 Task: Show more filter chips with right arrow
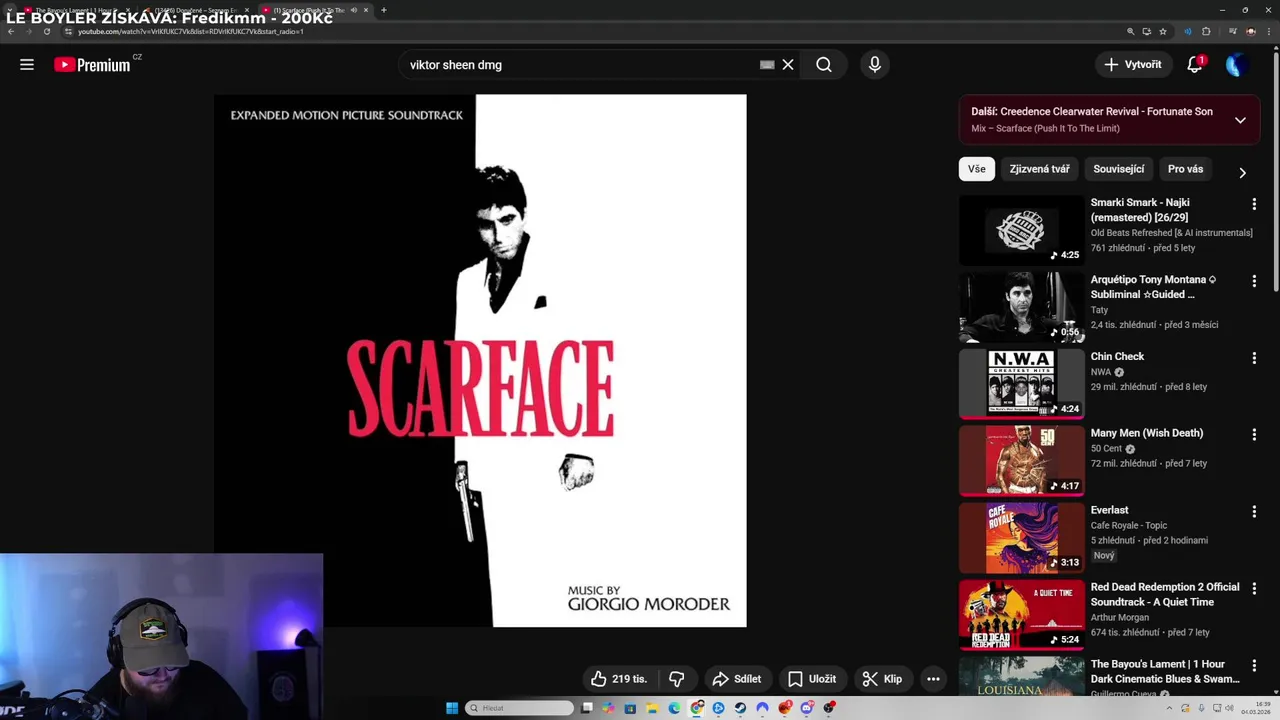pyautogui.click(x=1242, y=173)
